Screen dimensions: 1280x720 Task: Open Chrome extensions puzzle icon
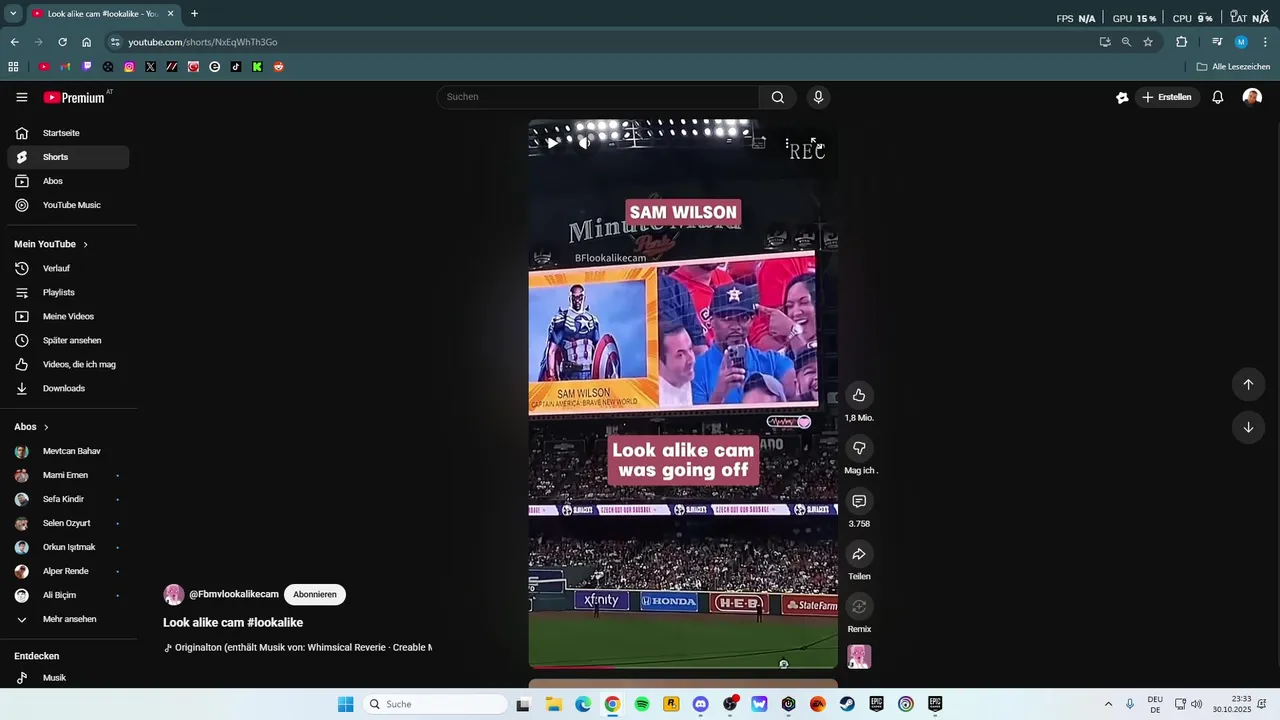point(1181,42)
